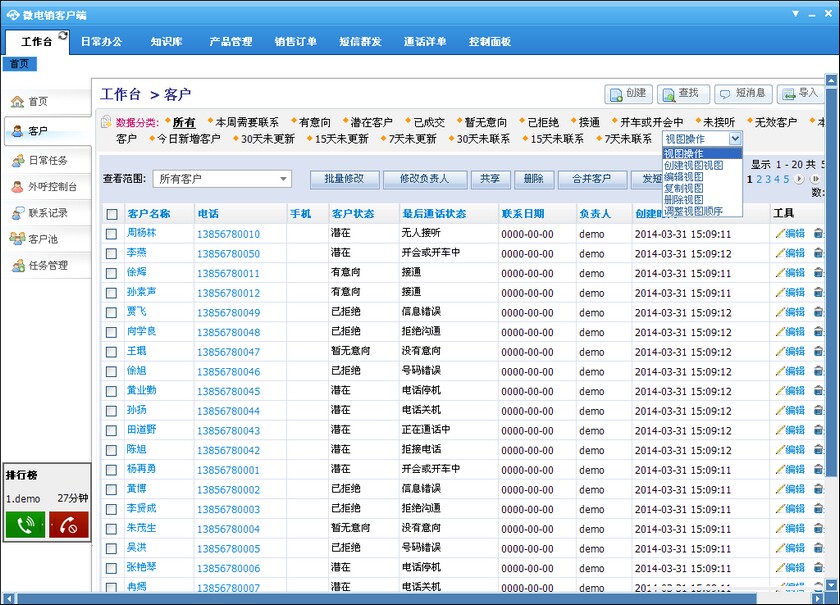The image size is (840, 605).
Task: Go to page 3 of results
Action: coord(768,179)
